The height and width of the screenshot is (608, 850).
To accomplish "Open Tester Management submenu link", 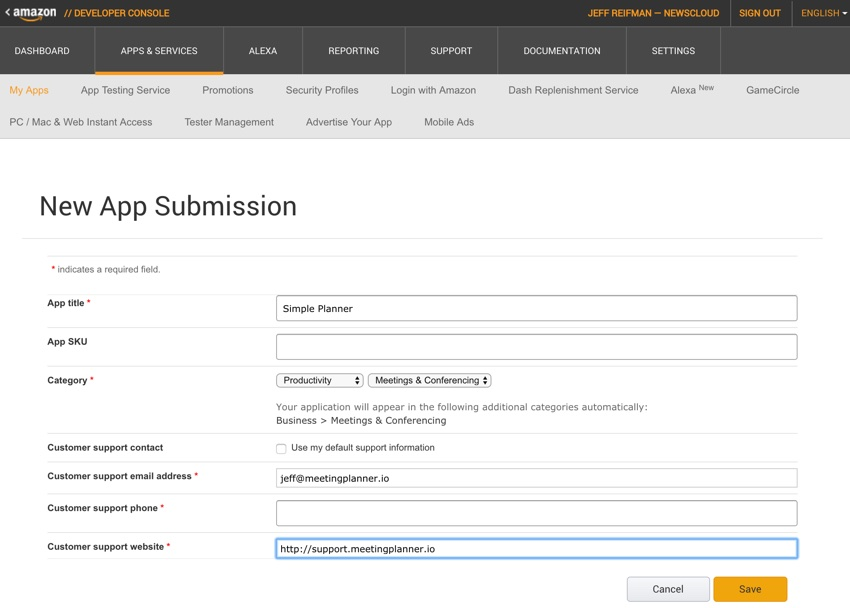I will [x=229, y=122].
